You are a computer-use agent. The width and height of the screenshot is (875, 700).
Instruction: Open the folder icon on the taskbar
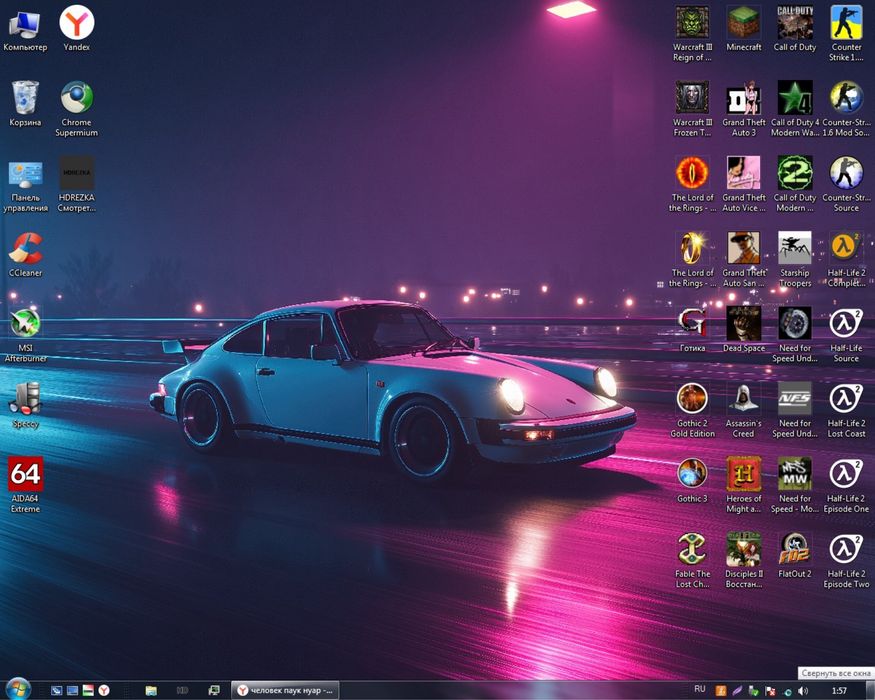point(151,691)
